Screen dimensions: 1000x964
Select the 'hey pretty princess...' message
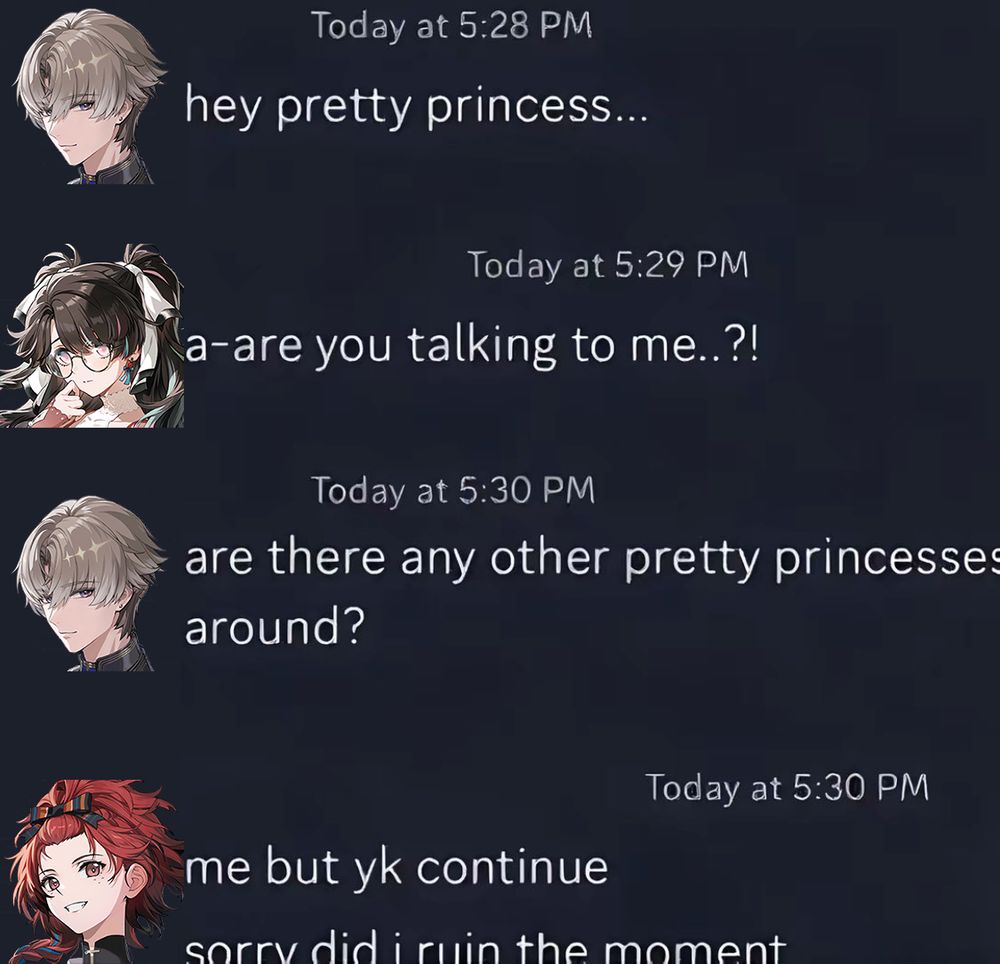tap(416, 106)
